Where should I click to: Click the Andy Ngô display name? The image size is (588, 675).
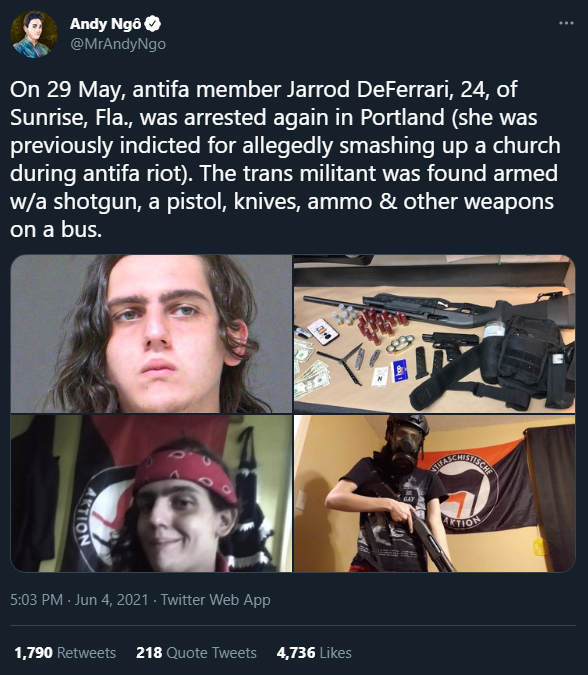tap(105, 24)
